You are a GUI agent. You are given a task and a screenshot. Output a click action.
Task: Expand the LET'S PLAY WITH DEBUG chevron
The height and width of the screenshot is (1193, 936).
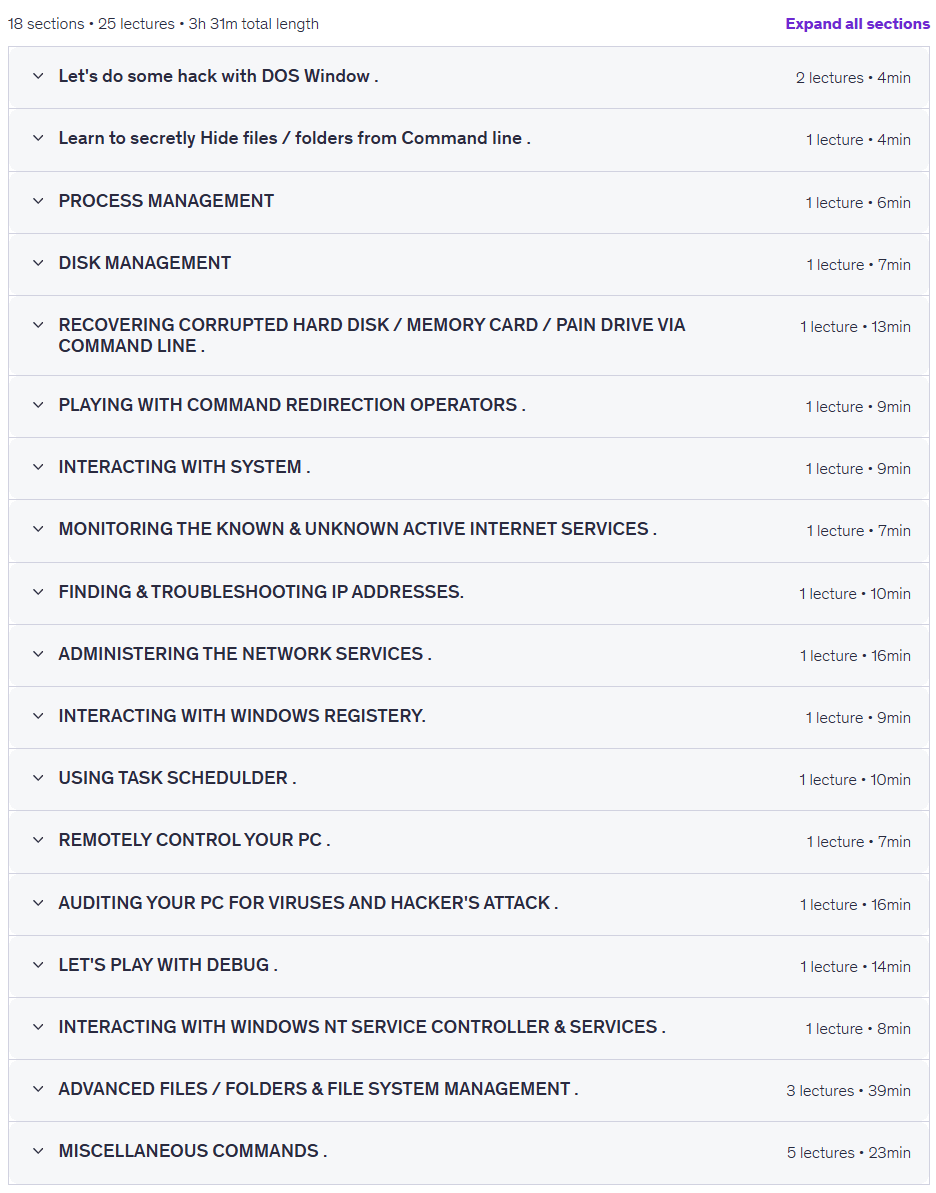(38, 965)
